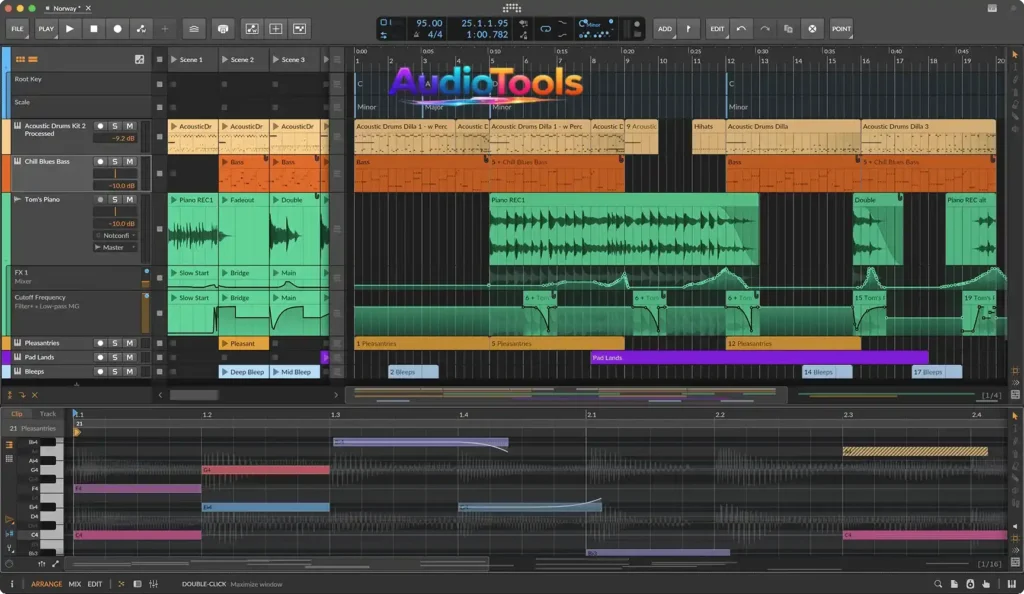Open the ADD dropdown in the toolbar
This screenshot has width=1024, height=594.
664,29
